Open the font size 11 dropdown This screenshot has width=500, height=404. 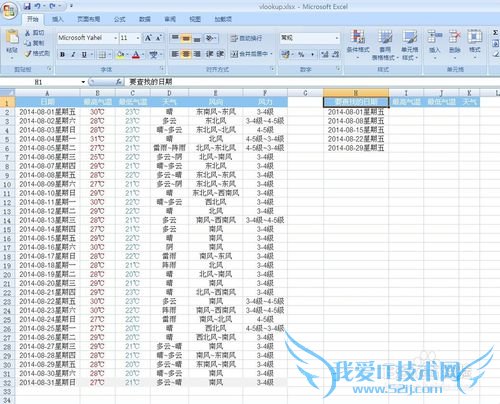(138, 38)
